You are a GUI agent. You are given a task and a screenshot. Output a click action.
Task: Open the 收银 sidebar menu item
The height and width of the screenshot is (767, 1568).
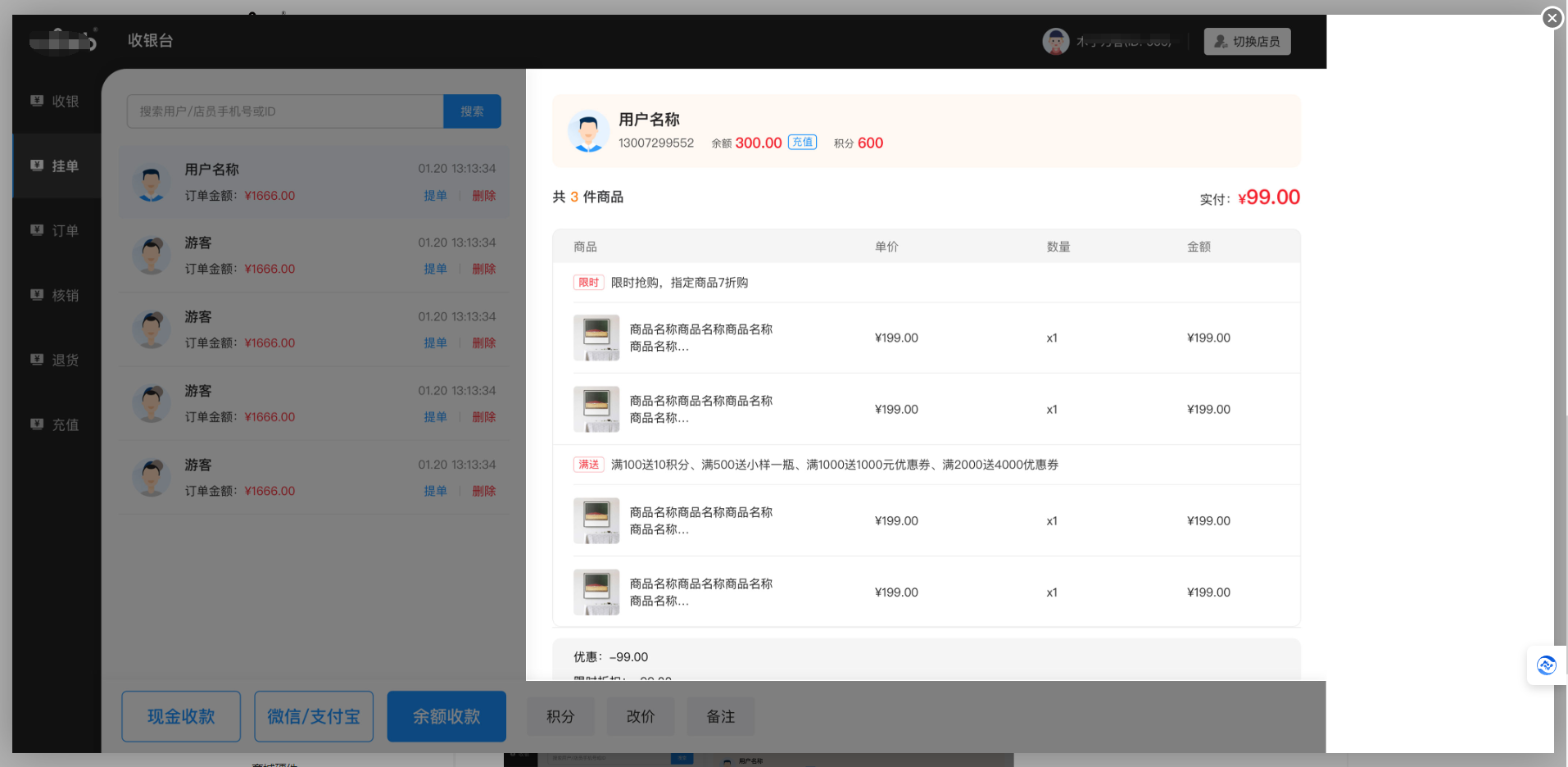point(55,101)
